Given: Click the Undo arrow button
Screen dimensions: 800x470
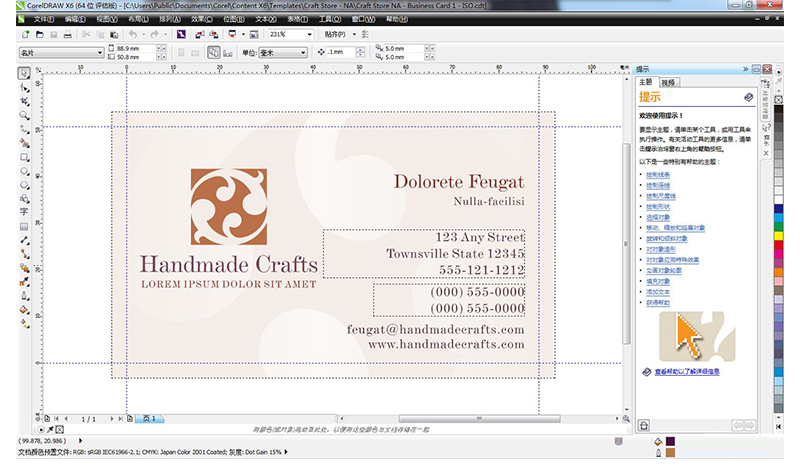Looking at the screenshot, I should coord(134,34).
